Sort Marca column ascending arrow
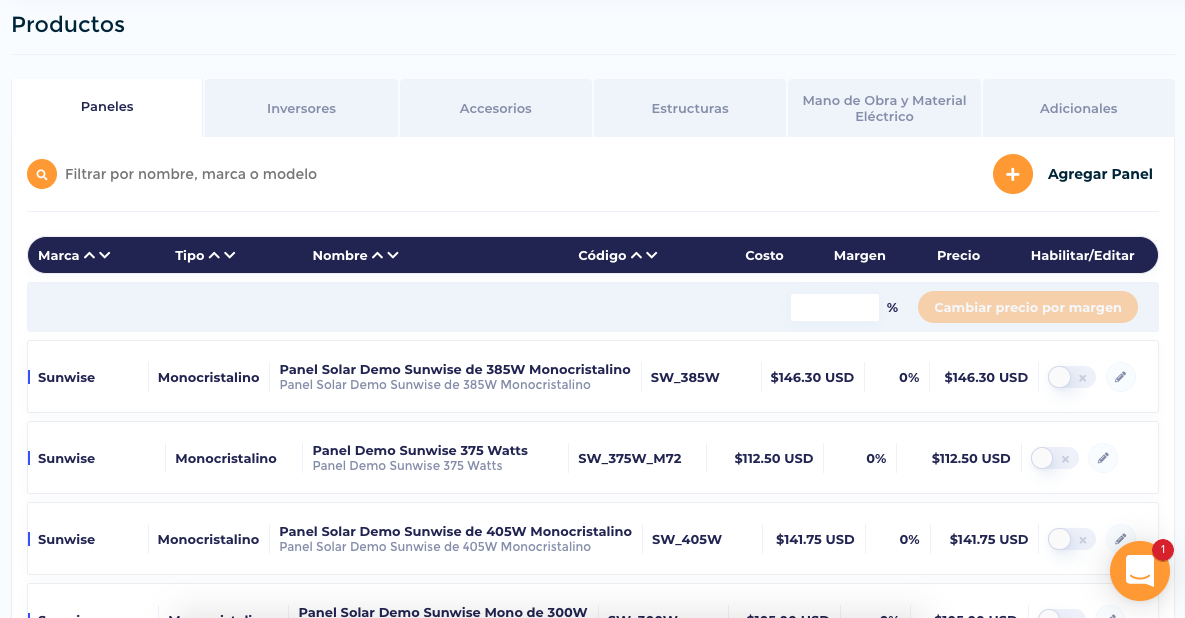Image resolution: width=1185 pixels, height=618 pixels. click(89, 255)
